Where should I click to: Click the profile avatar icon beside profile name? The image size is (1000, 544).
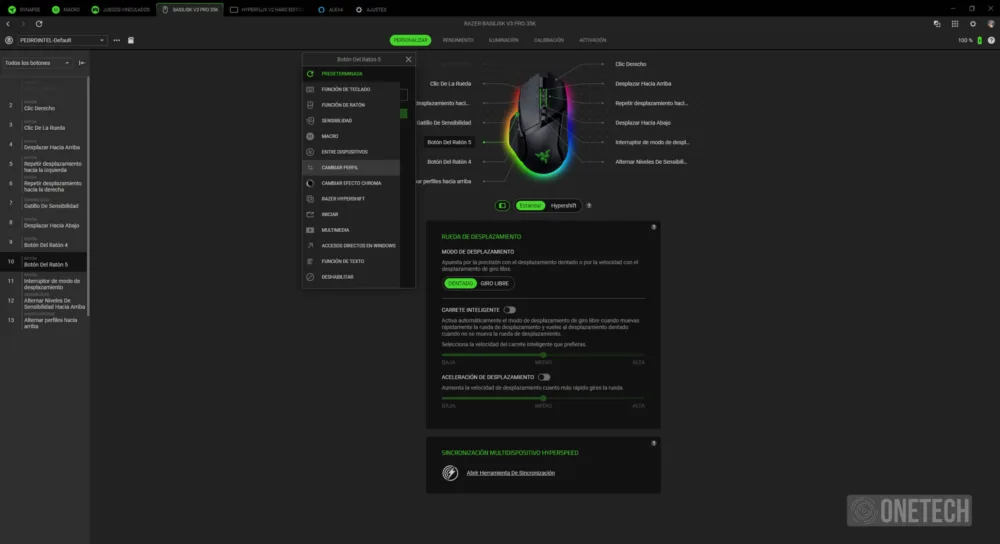pos(9,40)
